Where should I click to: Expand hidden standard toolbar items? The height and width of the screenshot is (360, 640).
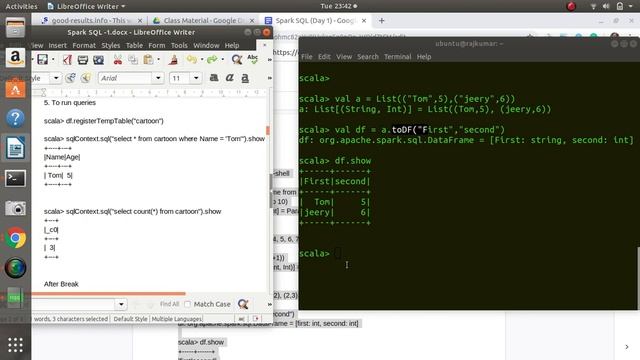click(269, 60)
